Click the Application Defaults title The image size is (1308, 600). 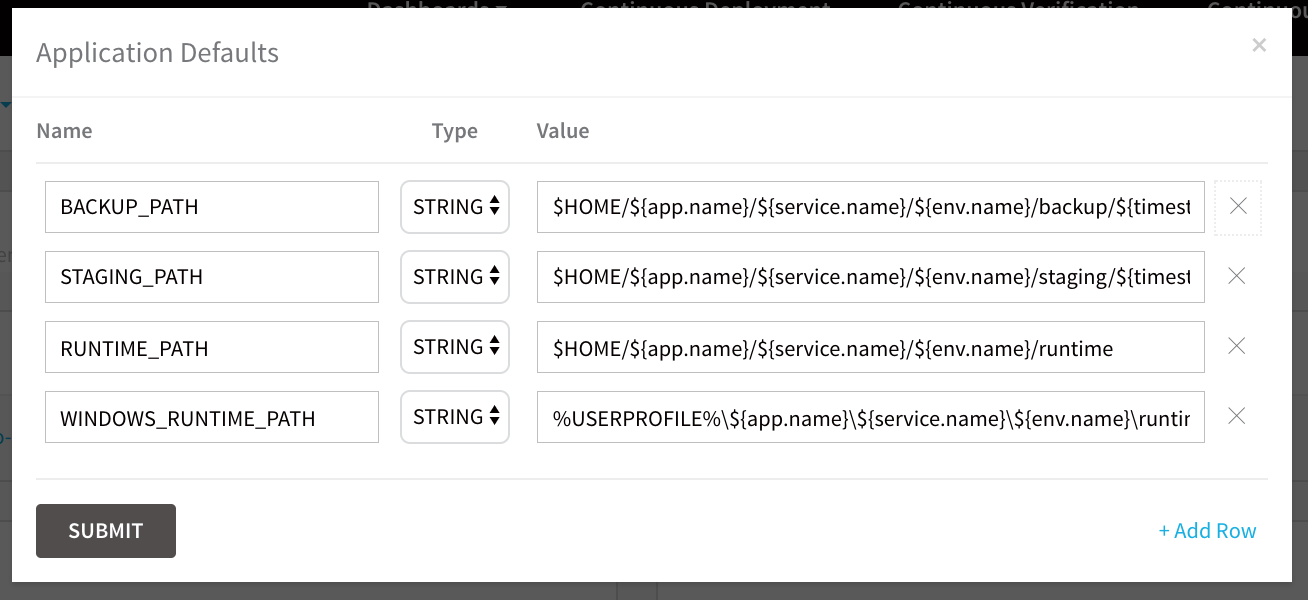coord(158,53)
